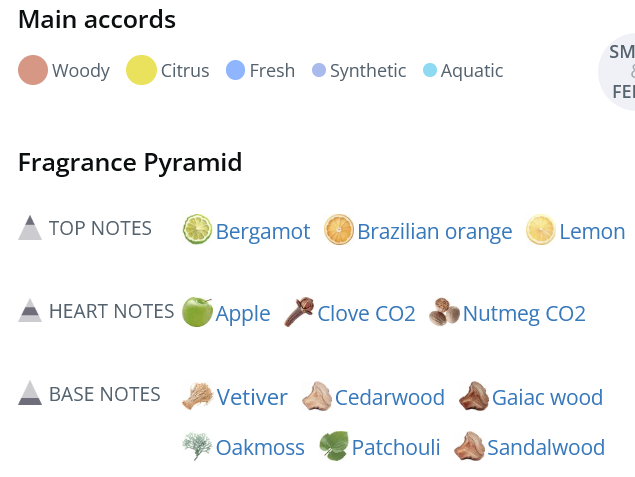Screen dimensions: 635x477
Task: Click the partially visible round badge
Action: point(618,72)
